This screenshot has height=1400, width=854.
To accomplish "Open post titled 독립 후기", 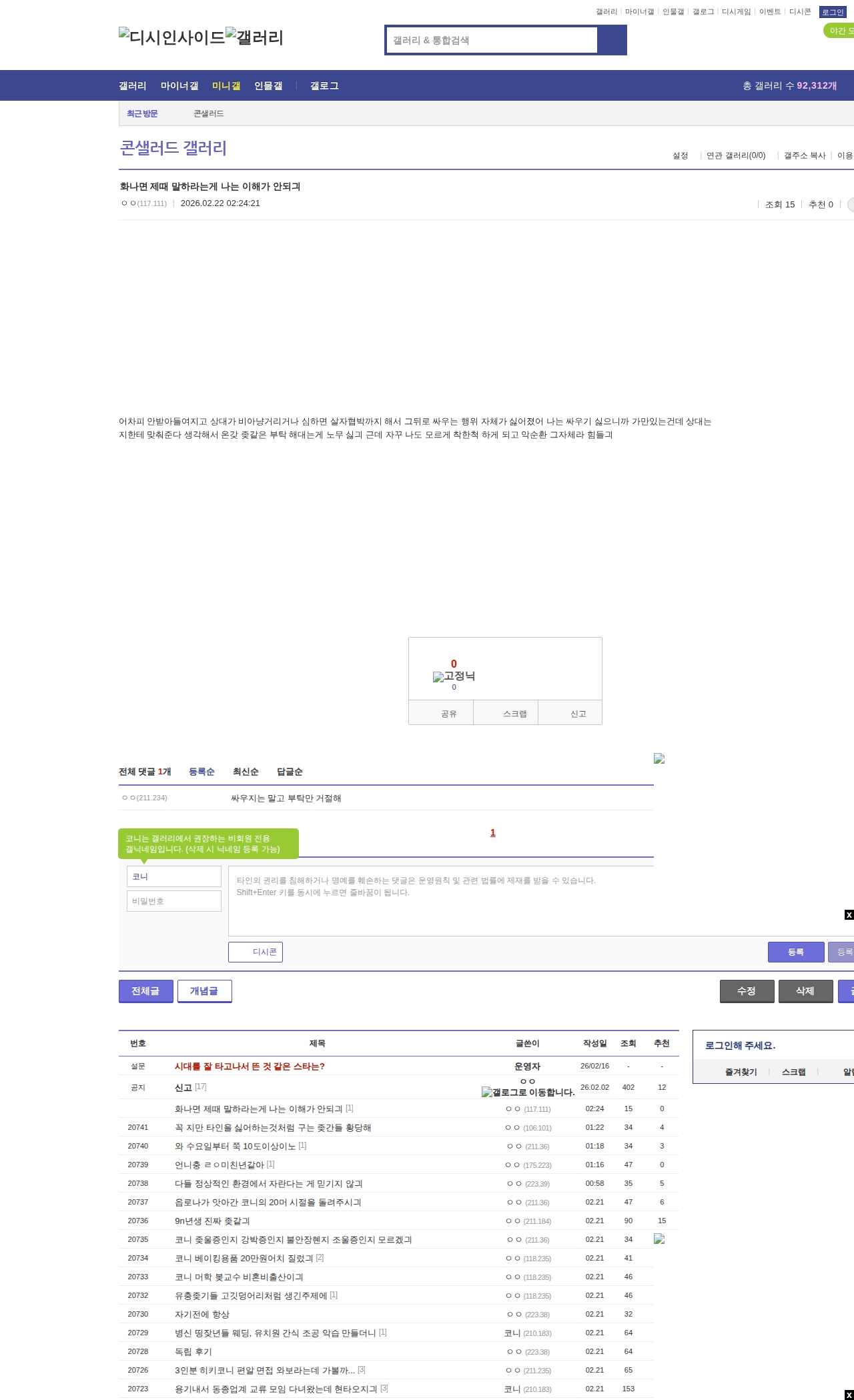I will pos(193,1351).
